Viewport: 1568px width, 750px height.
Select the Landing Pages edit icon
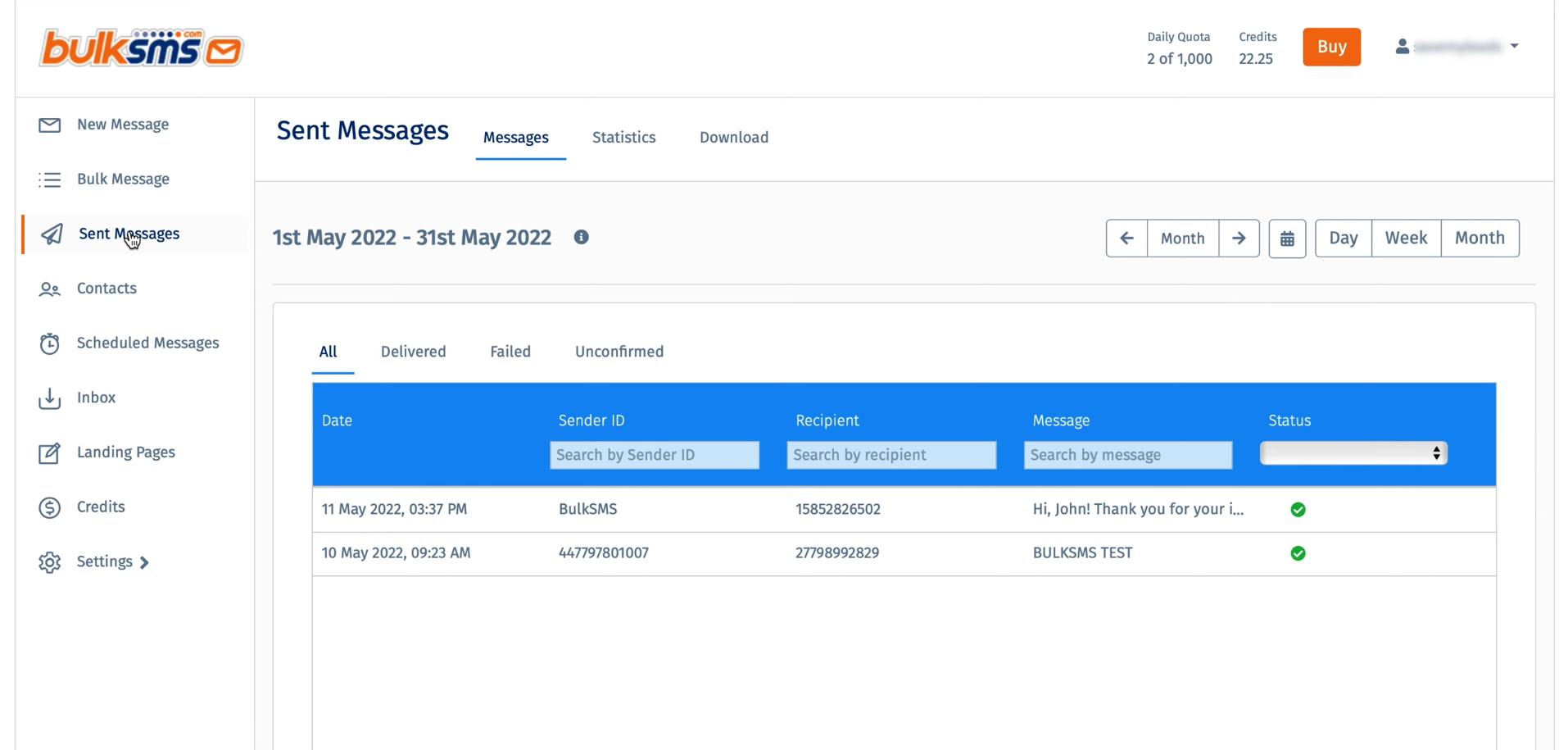49,452
